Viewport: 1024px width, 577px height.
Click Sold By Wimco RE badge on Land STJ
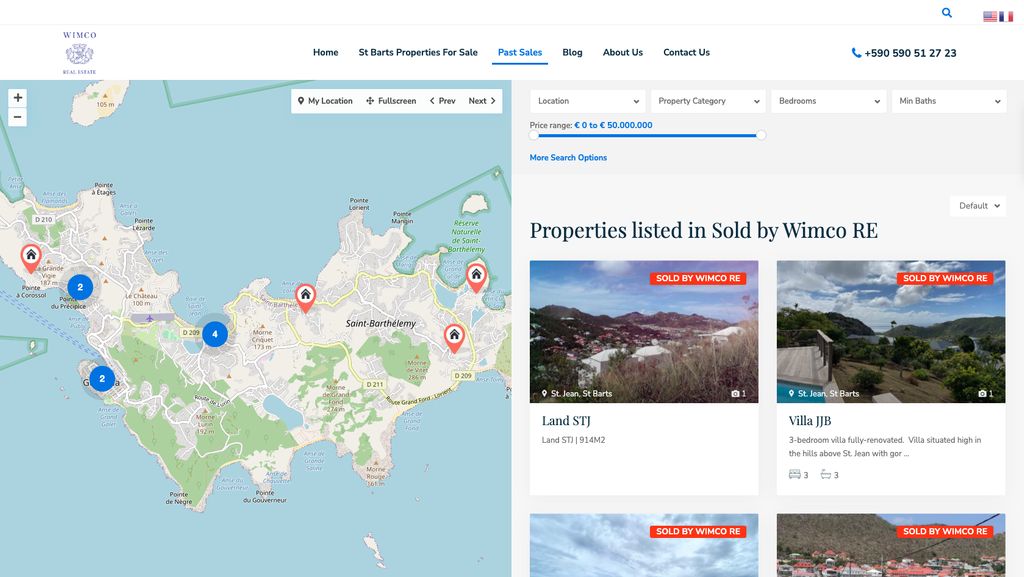point(697,278)
